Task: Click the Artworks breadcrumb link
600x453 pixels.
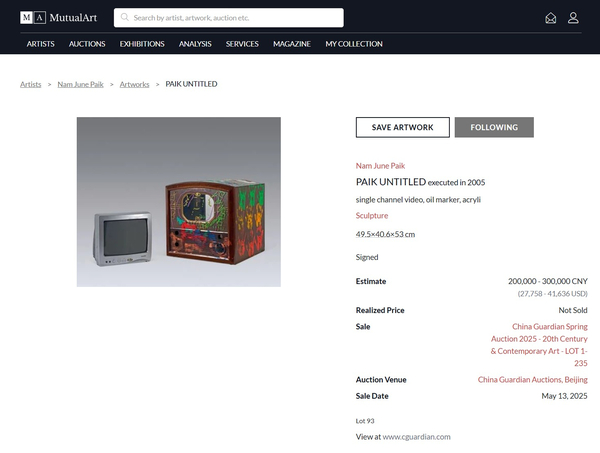Action: click(134, 84)
